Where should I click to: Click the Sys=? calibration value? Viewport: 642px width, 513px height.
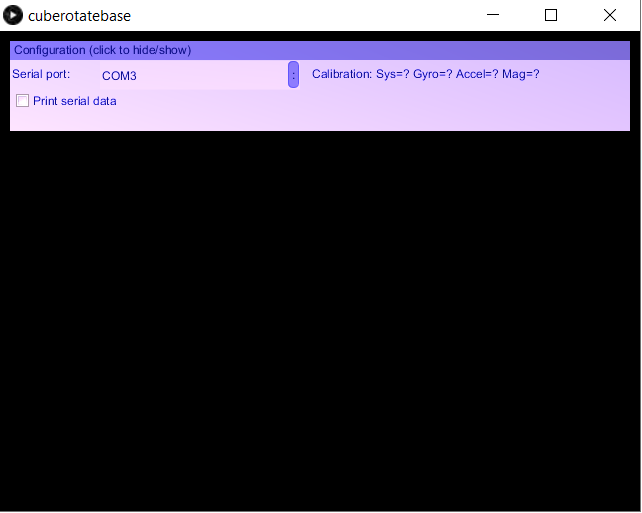(x=393, y=74)
